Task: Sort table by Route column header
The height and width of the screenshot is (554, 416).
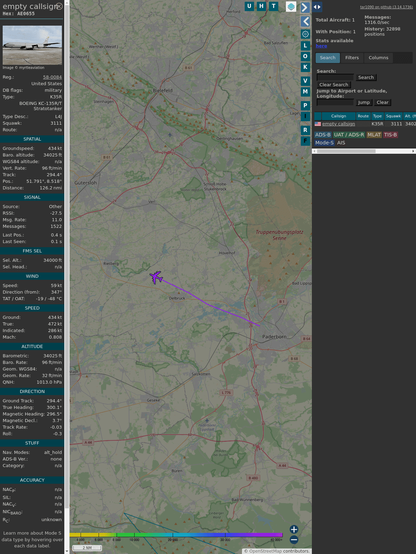Action: tap(363, 116)
